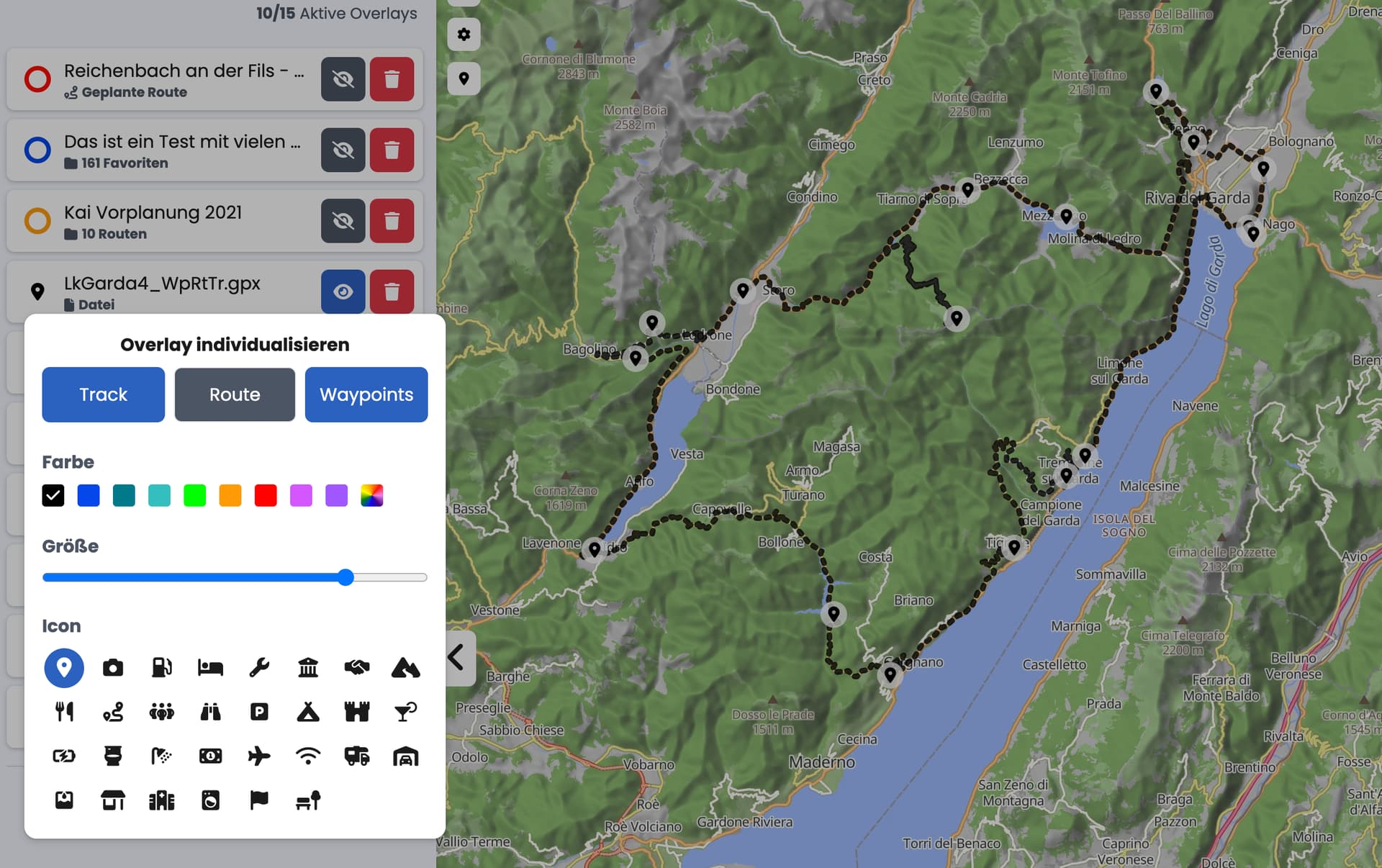The height and width of the screenshot is (868, 1382).
Task: Select the fork and knife restaurant icon
Action: [x=64, y=712]
